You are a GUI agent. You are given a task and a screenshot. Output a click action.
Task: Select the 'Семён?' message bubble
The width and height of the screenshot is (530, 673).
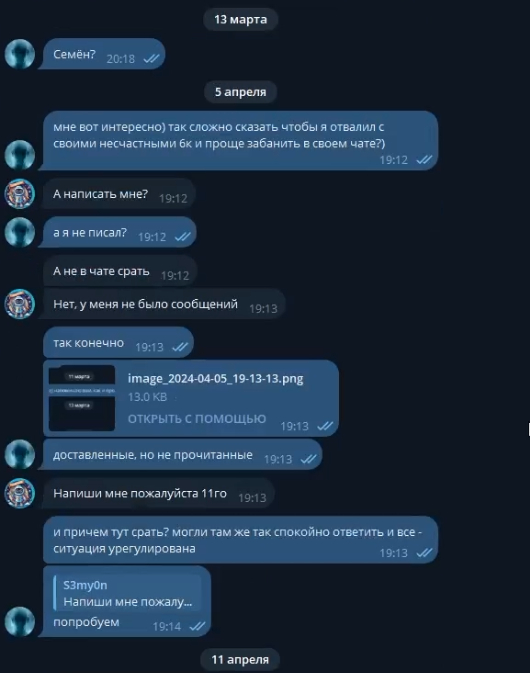102,54
